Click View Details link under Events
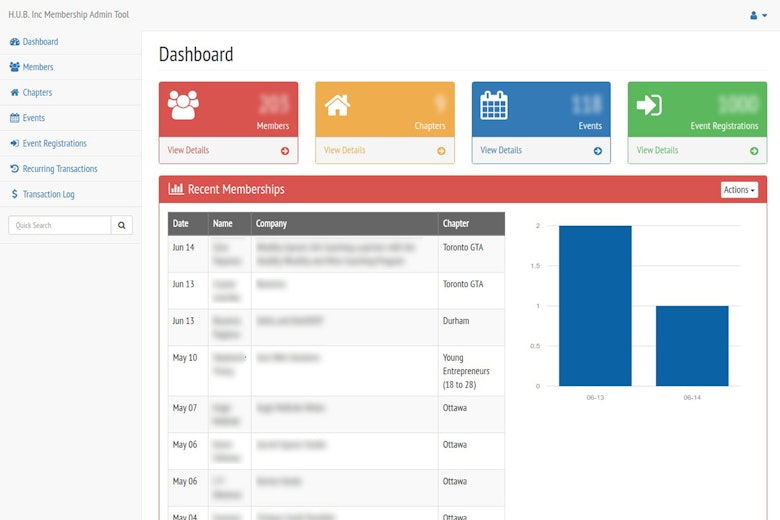Viewport: 780px width, 520px height. coord(501,151)
